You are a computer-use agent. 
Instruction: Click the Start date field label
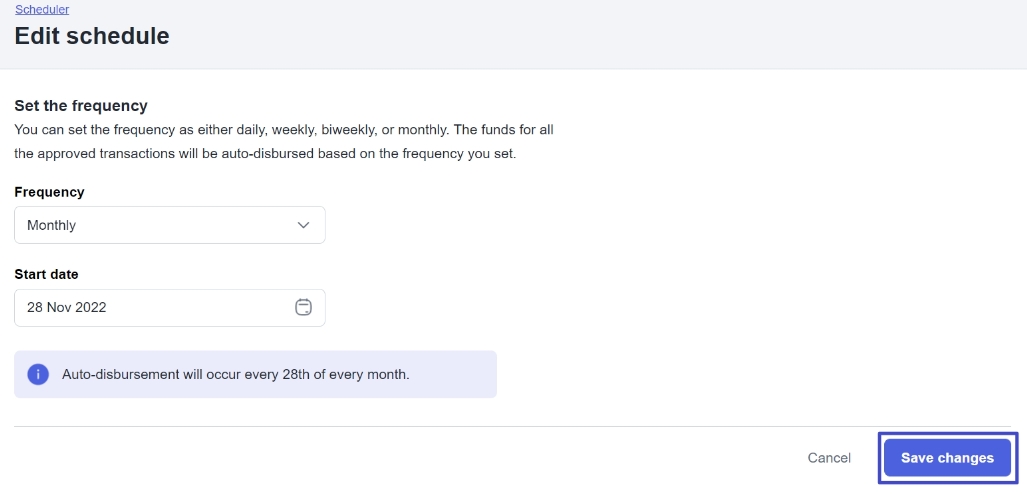coord(46,274)
